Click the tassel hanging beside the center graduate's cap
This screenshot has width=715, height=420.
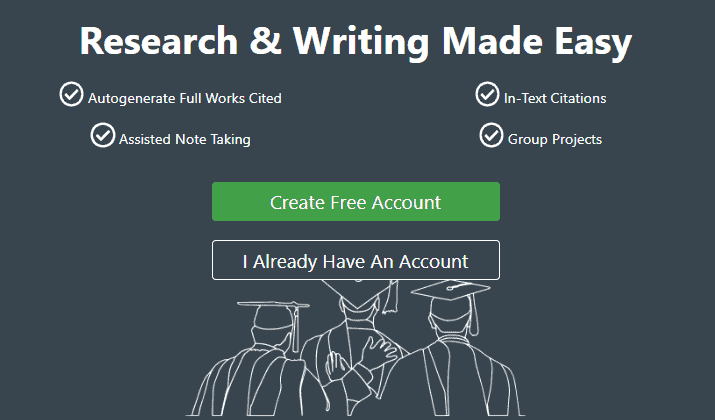[390, 296]
